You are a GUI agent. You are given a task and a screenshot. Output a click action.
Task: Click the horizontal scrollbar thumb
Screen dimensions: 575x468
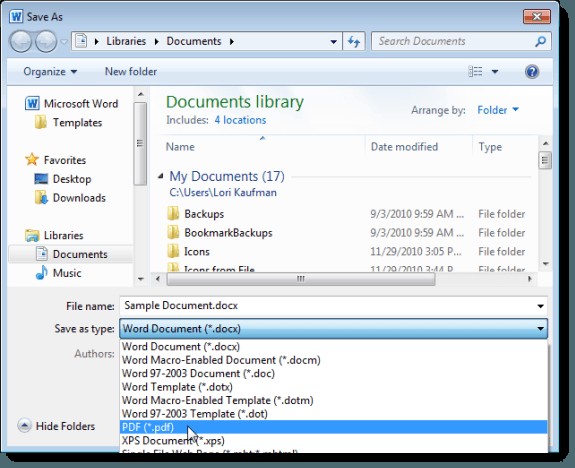click(x=301, y=279)
